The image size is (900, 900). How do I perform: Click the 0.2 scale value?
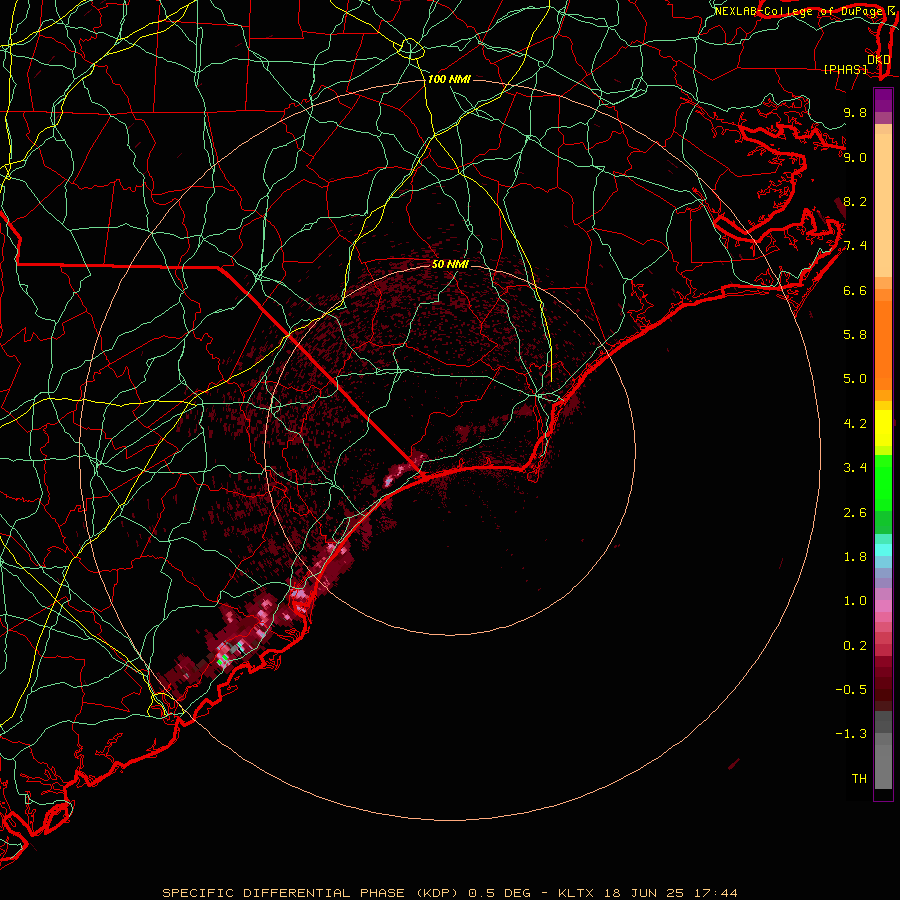(x=855, y=646)
